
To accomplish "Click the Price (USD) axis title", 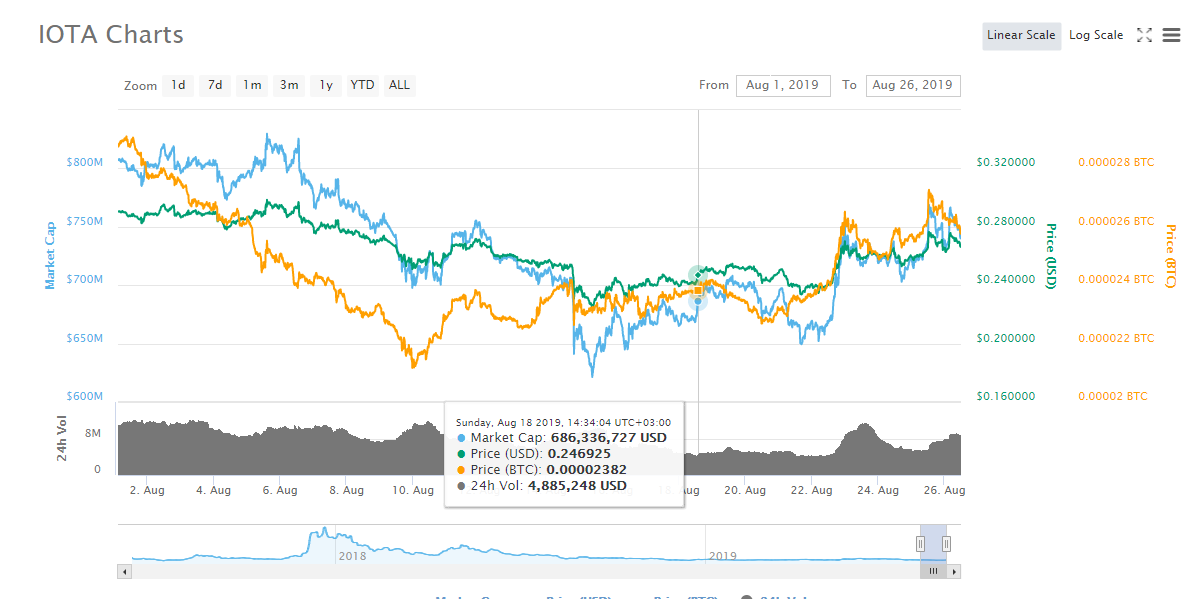I will (x=1050, y=256).
